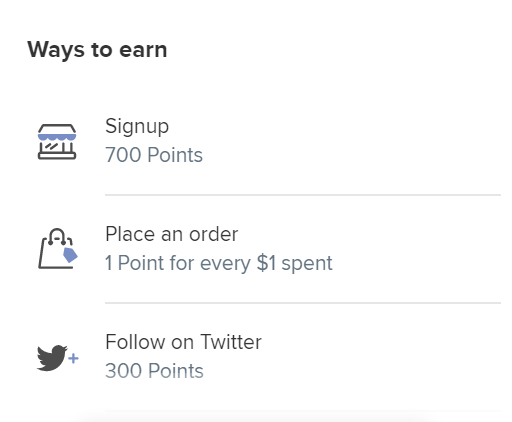The image size is (512, 422).
Task: Click the store icon's window display
Action: (x=52, y=146)
